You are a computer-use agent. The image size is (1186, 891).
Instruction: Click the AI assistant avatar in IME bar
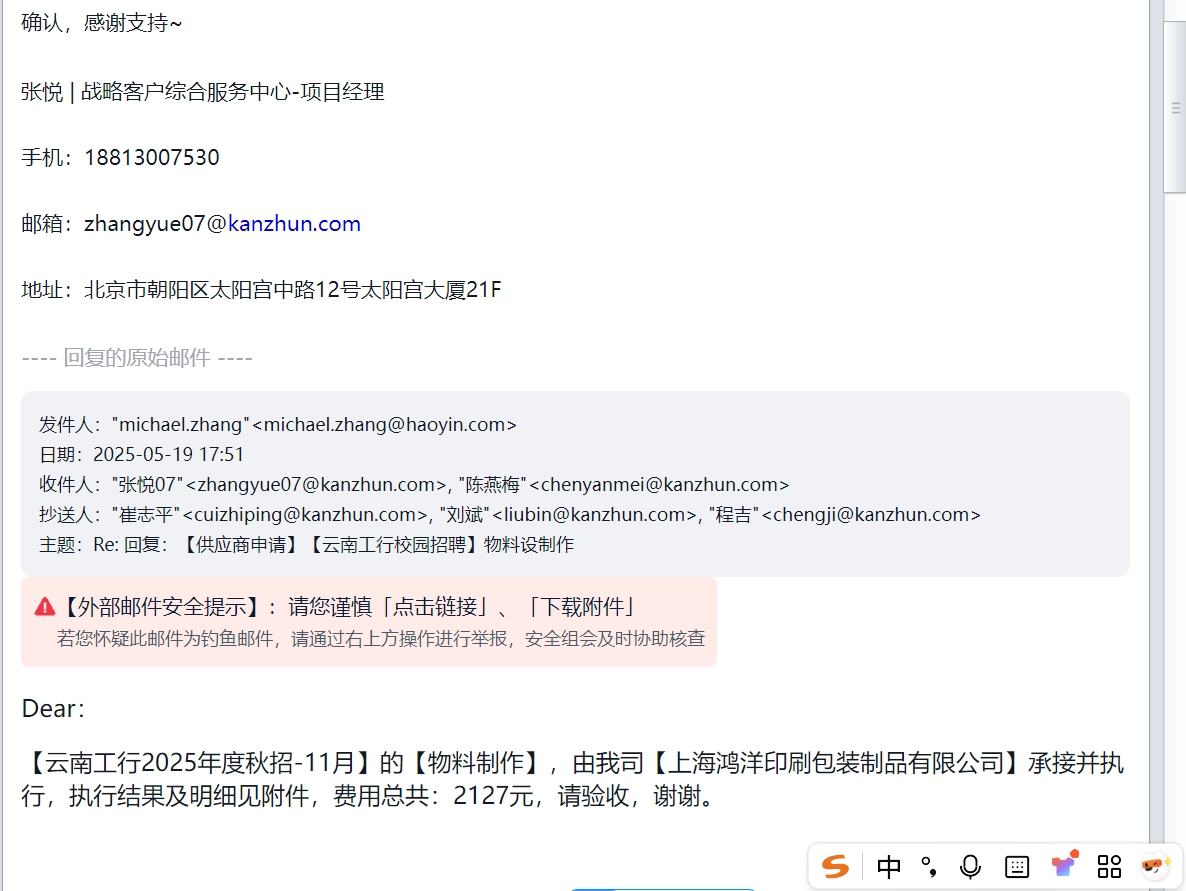tap(1155, 866)
